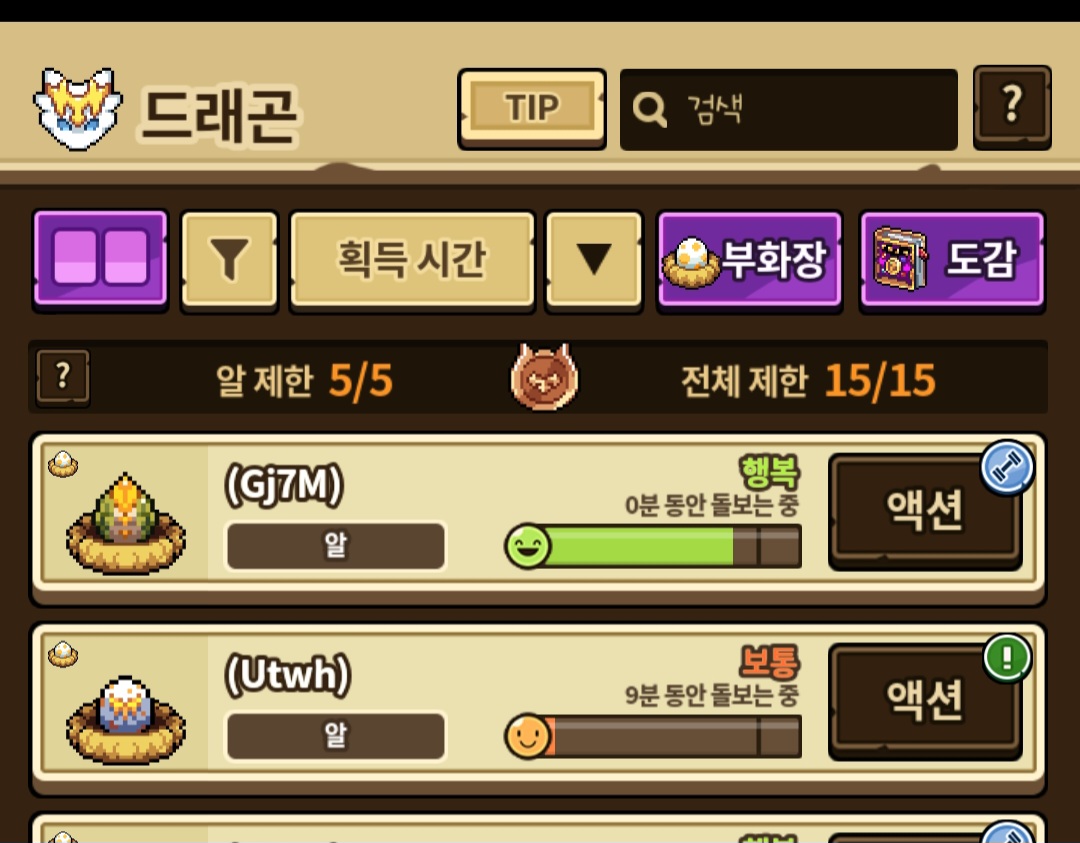This screenshot has width=1080, height=843.
Task: Click the 액션 button for Utwh
Action: pos(924,701)
